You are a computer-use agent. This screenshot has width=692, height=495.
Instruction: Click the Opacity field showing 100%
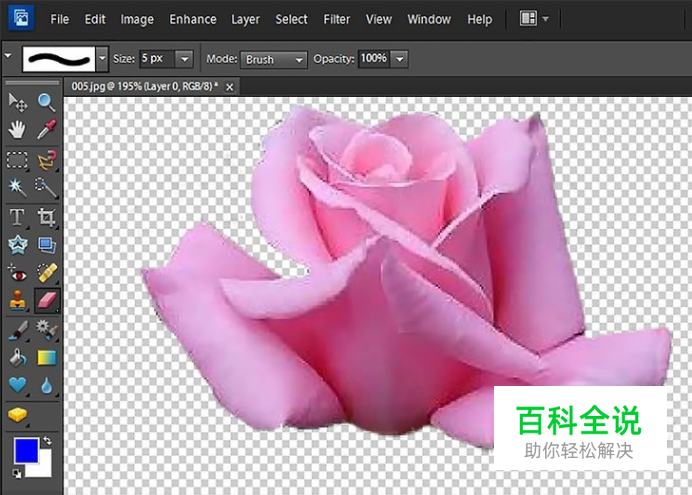click(373, 59)
